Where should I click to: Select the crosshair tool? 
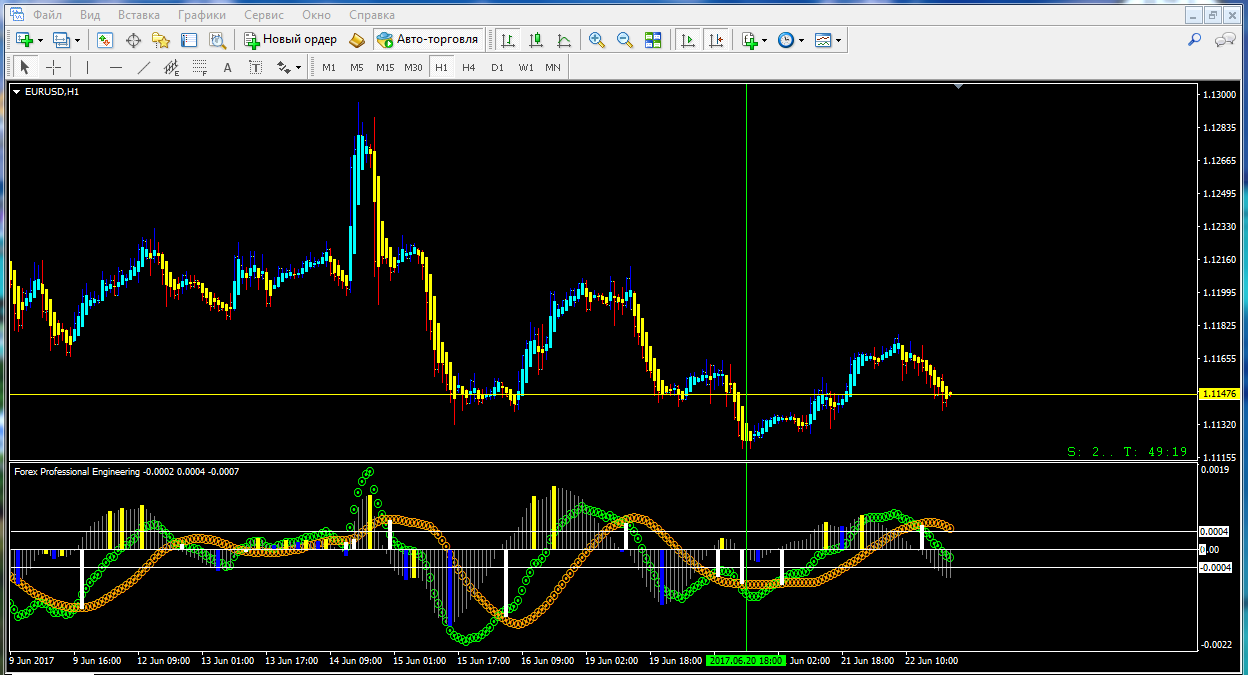54,67
